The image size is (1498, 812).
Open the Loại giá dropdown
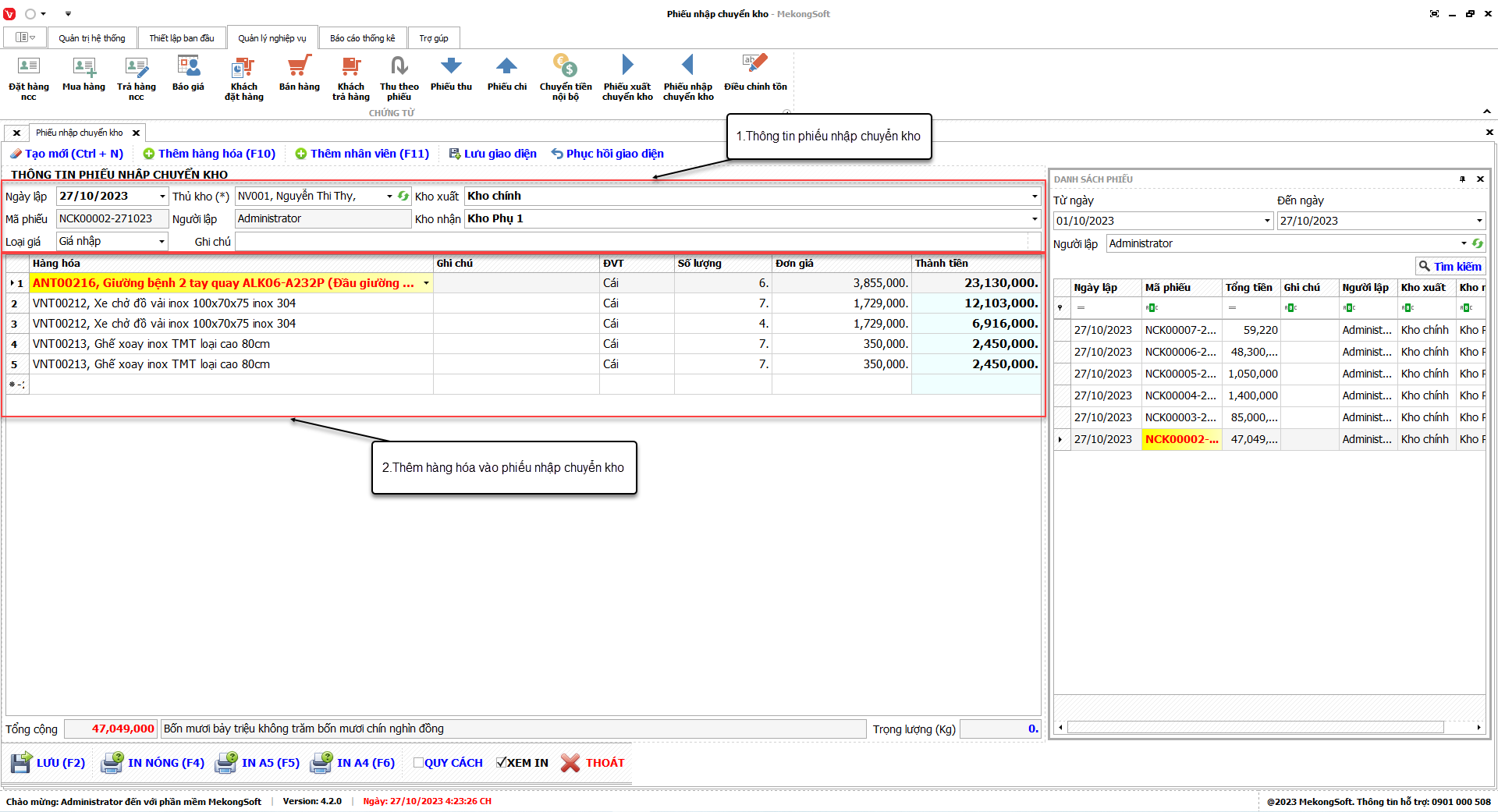(x=162, y=242)
